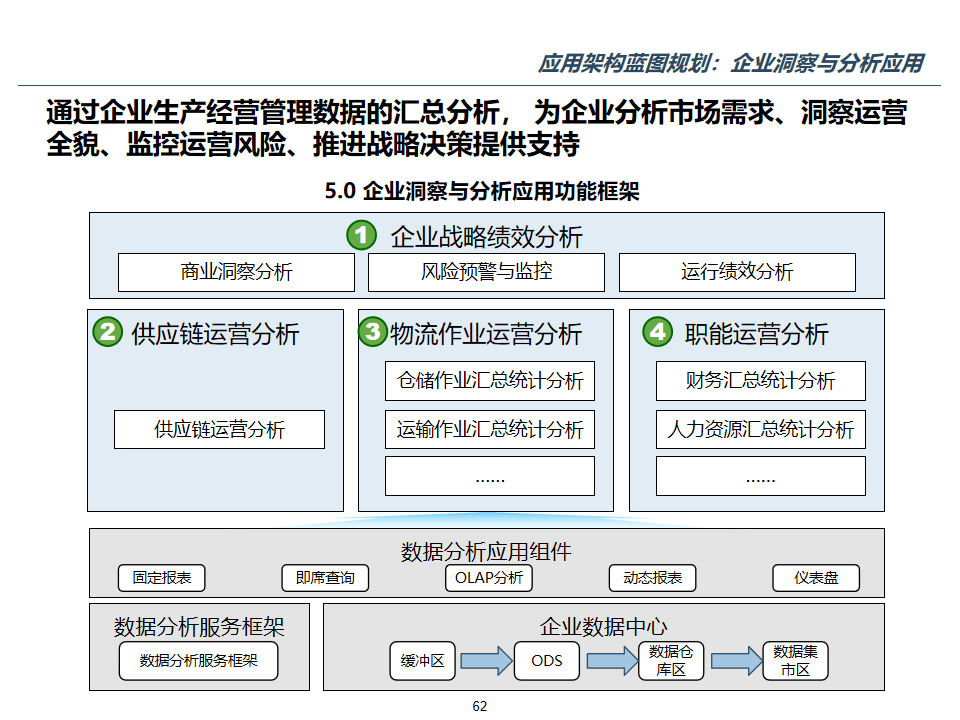
Task: Select the 固定报表 component
Action: tap(162, 578)
